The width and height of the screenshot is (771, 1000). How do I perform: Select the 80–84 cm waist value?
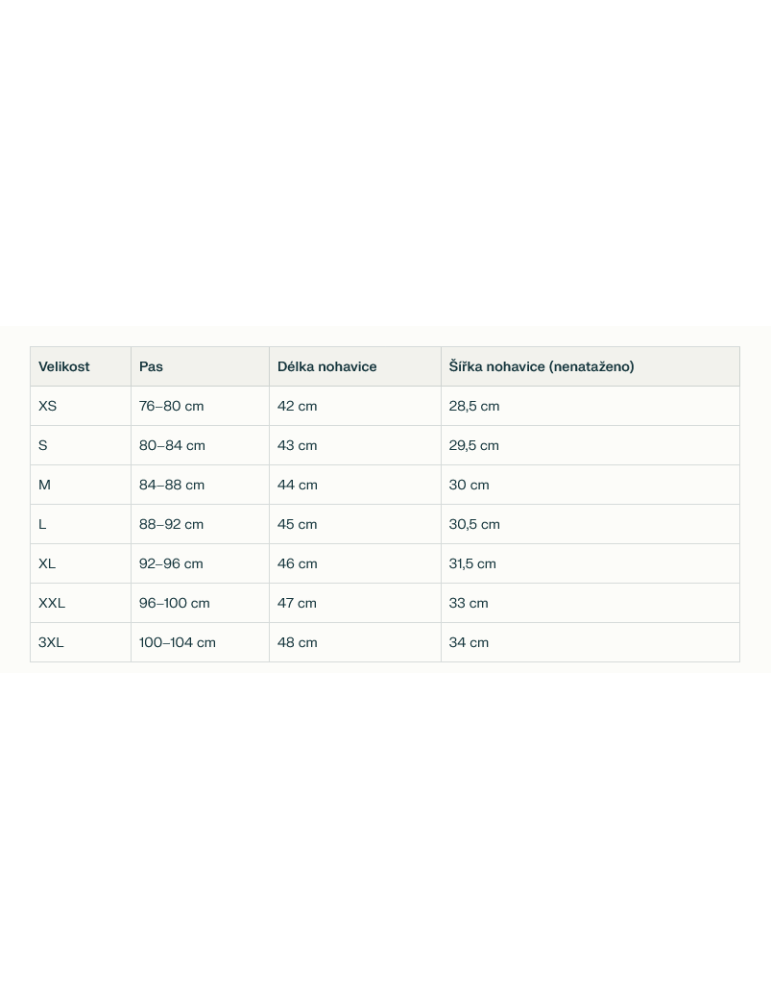(x=172, y=446)
